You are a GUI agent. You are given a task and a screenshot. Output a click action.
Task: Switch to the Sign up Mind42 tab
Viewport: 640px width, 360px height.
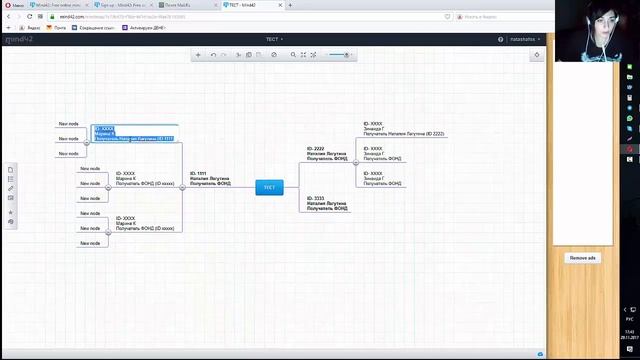(x=122, y=5)
